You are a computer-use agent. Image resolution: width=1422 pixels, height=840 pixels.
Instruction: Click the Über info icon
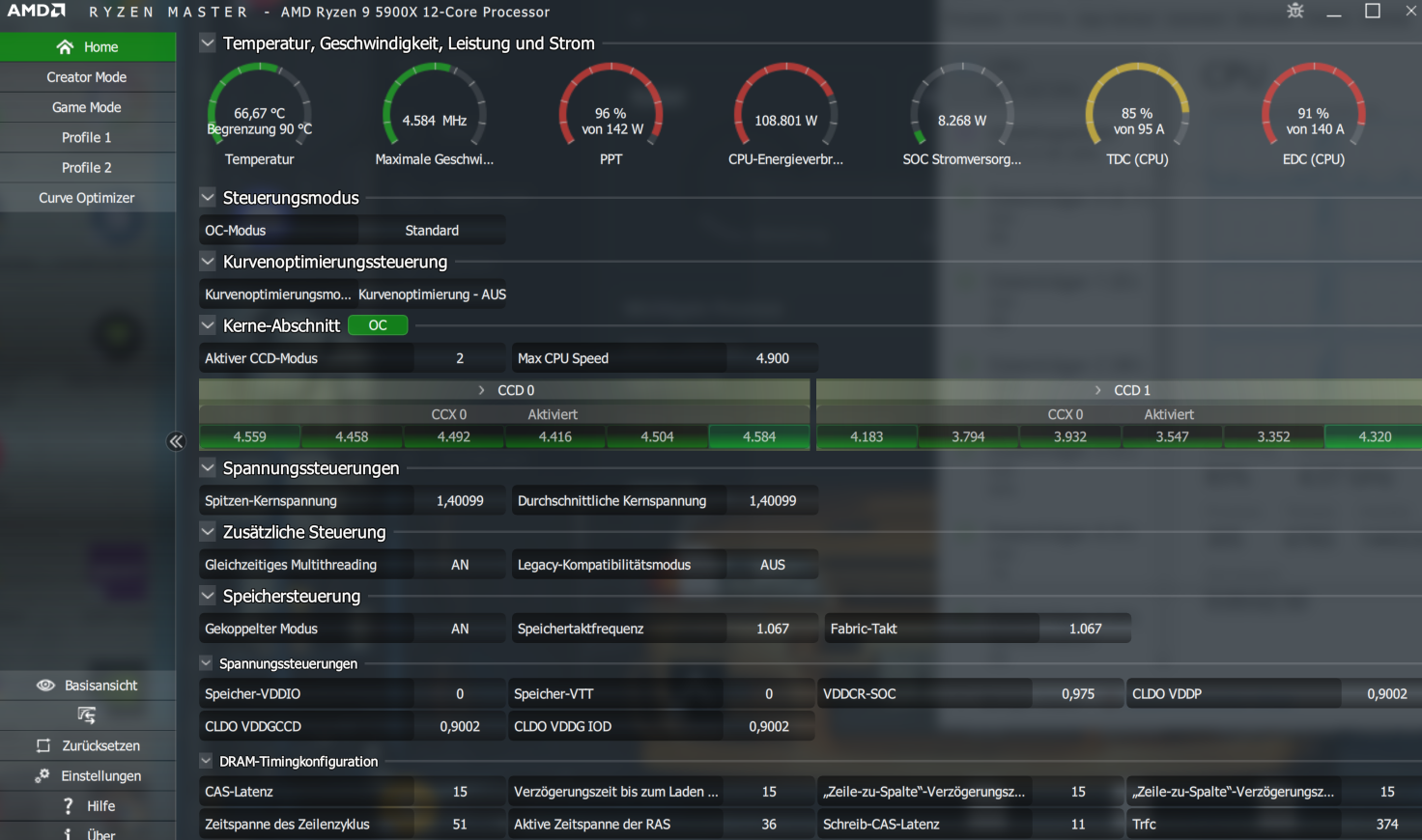point(68,834)
